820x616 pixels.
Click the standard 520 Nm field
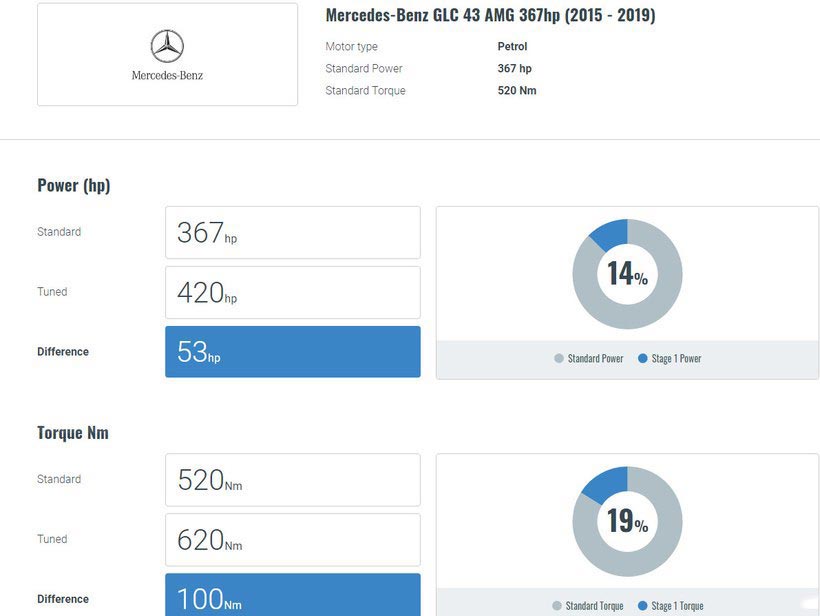point(292,480)
